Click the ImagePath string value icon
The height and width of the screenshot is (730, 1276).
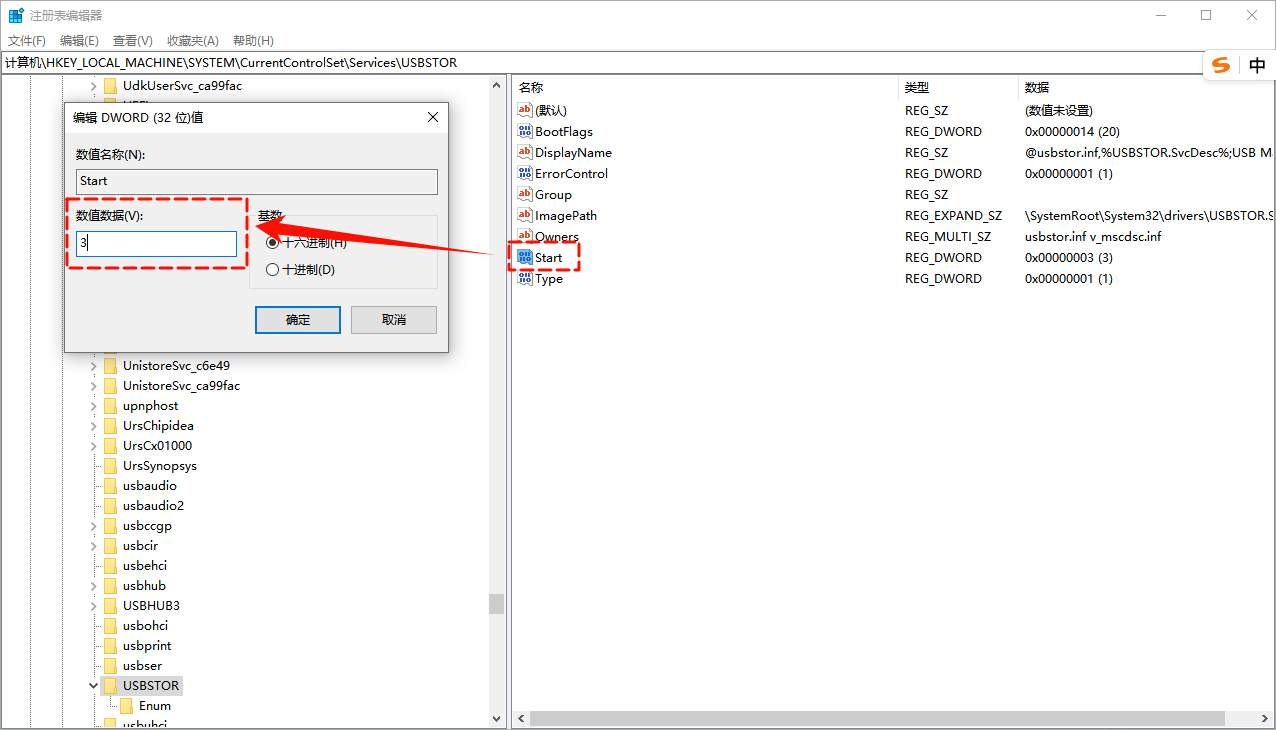(525, 215)
